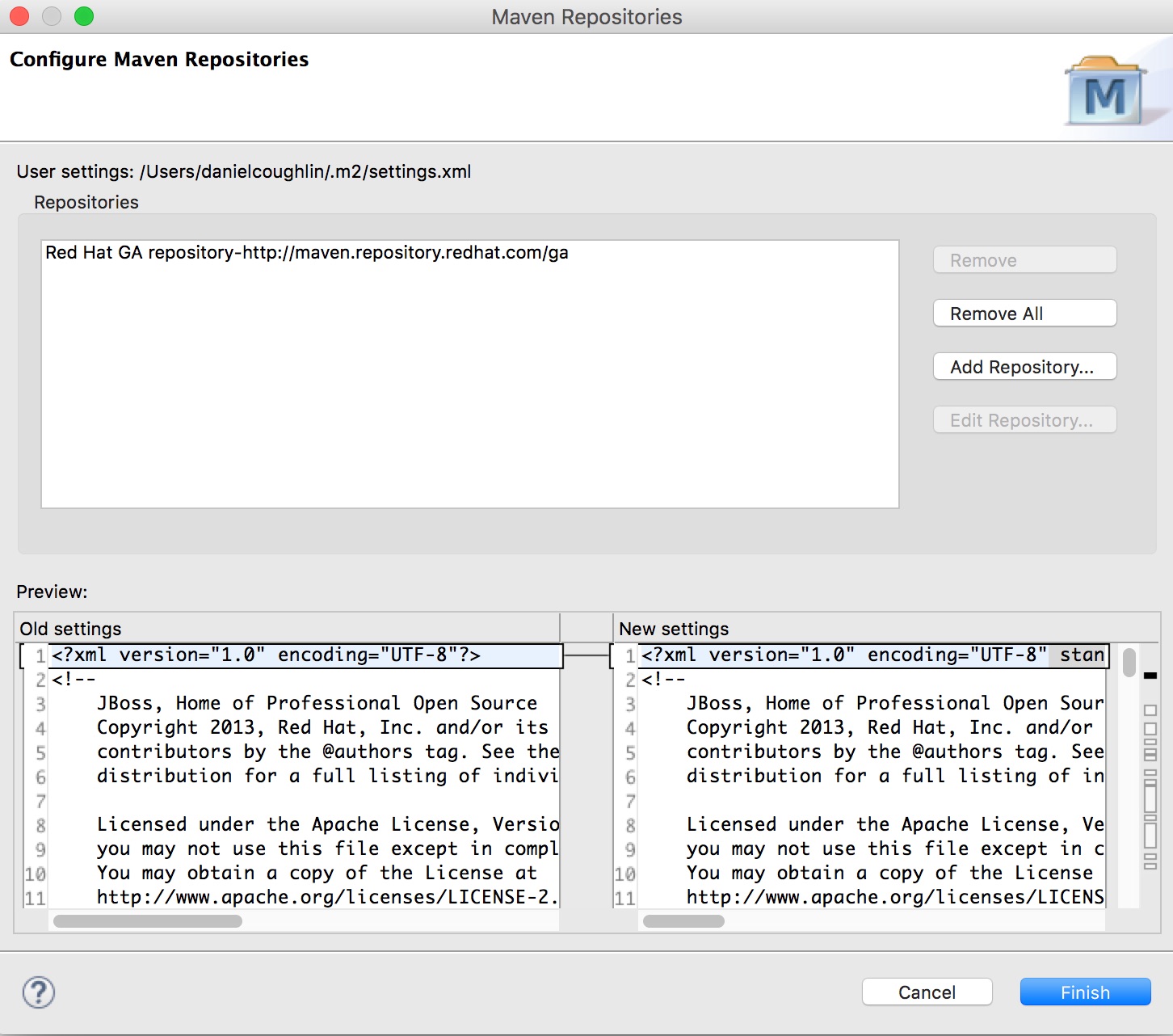This screenshot has height=1036, width=1173.
Task: Click the Edit Repository button
Action: pyautogui.click(x=1024, y=420)
